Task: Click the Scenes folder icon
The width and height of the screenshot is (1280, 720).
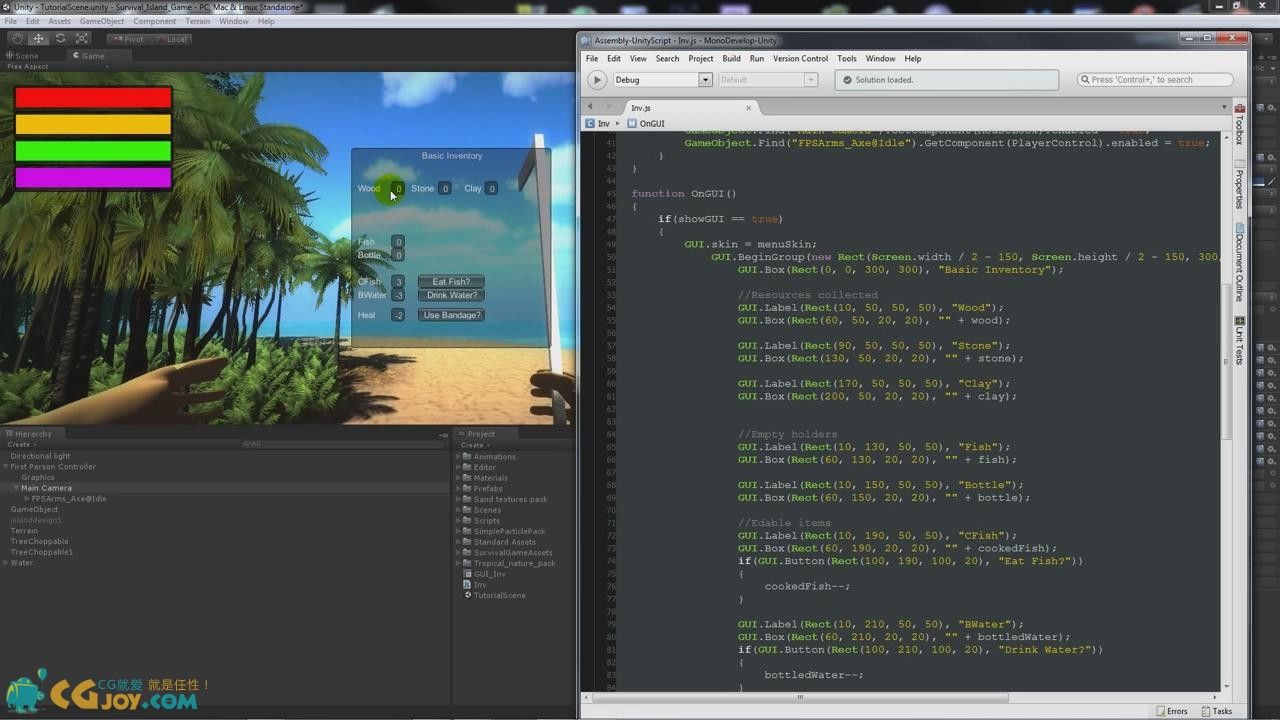Action: tap(467, 510)
